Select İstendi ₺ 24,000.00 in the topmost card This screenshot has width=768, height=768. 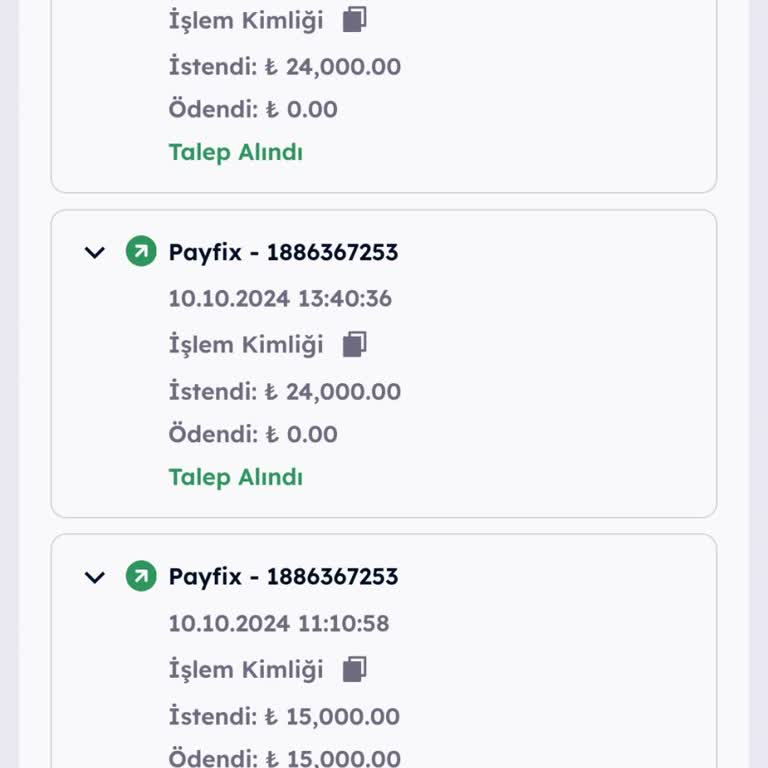[285, 67]
